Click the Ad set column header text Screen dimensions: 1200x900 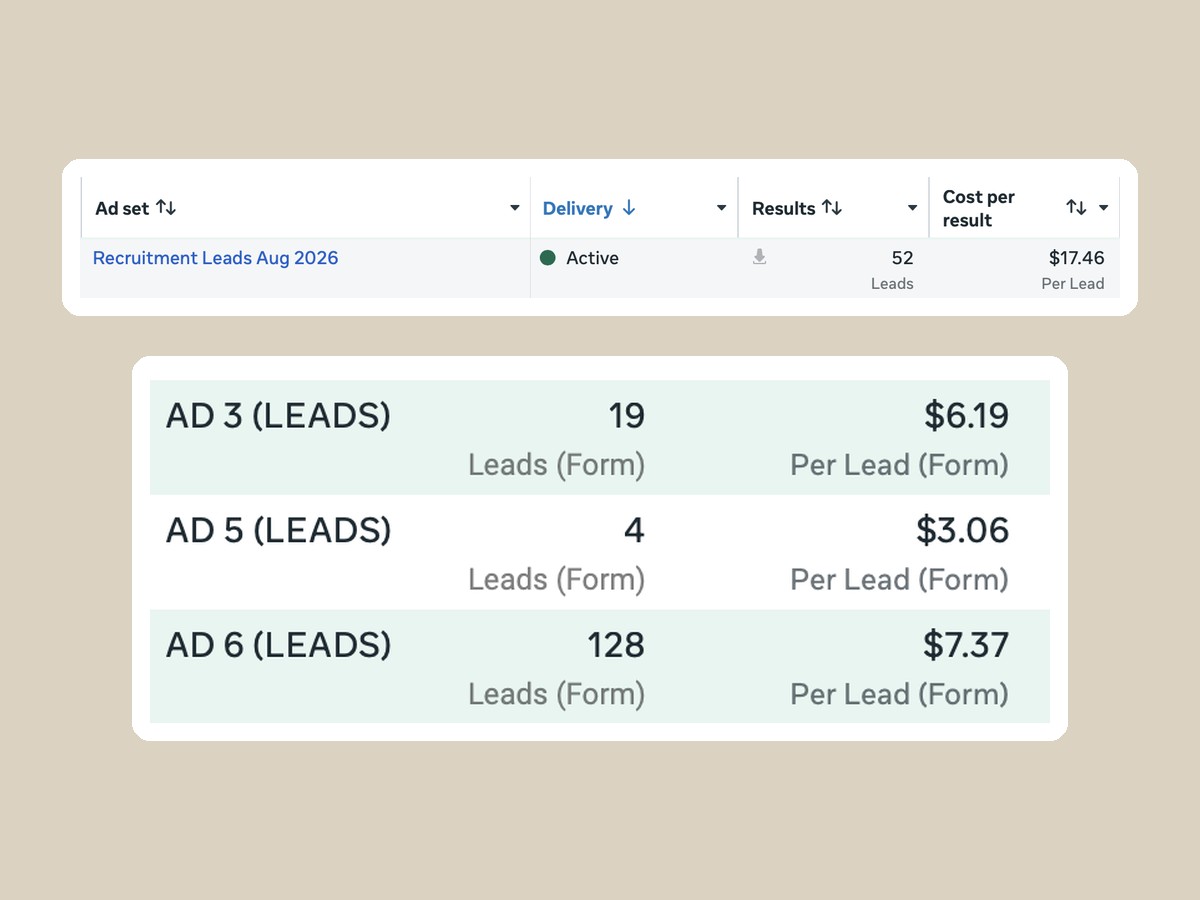click(x=122, y=208)
